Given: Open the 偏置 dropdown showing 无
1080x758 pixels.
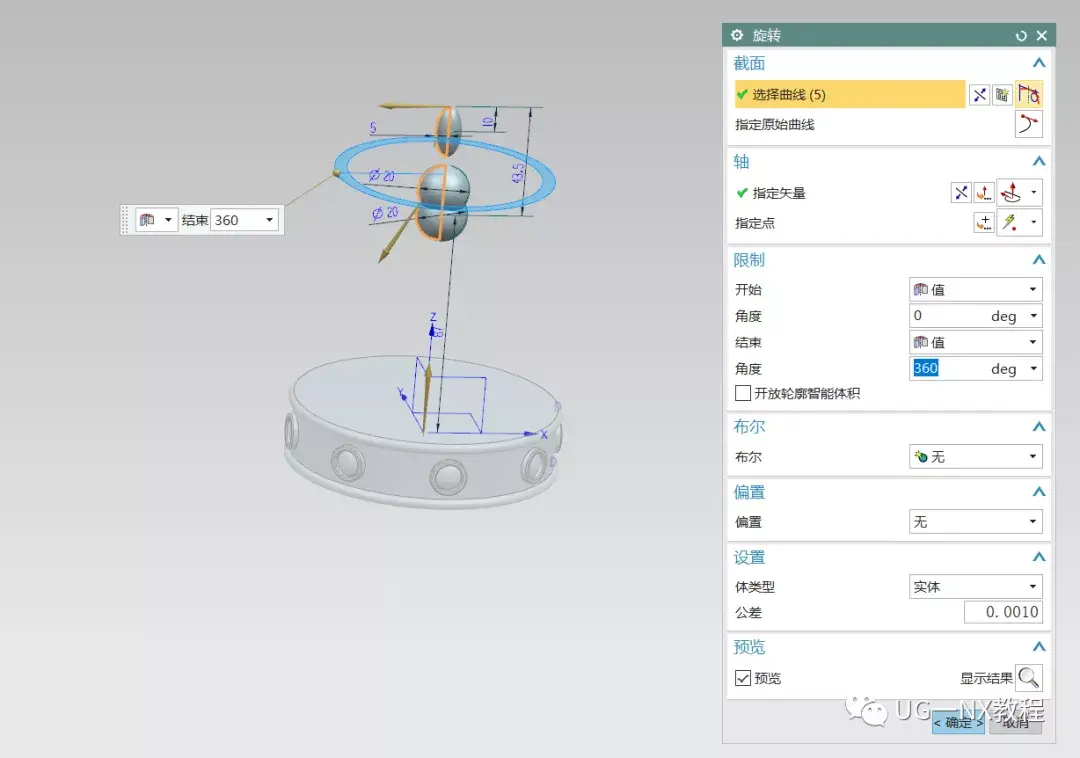Looking at the screenshot, I should [x=975, y=522].
